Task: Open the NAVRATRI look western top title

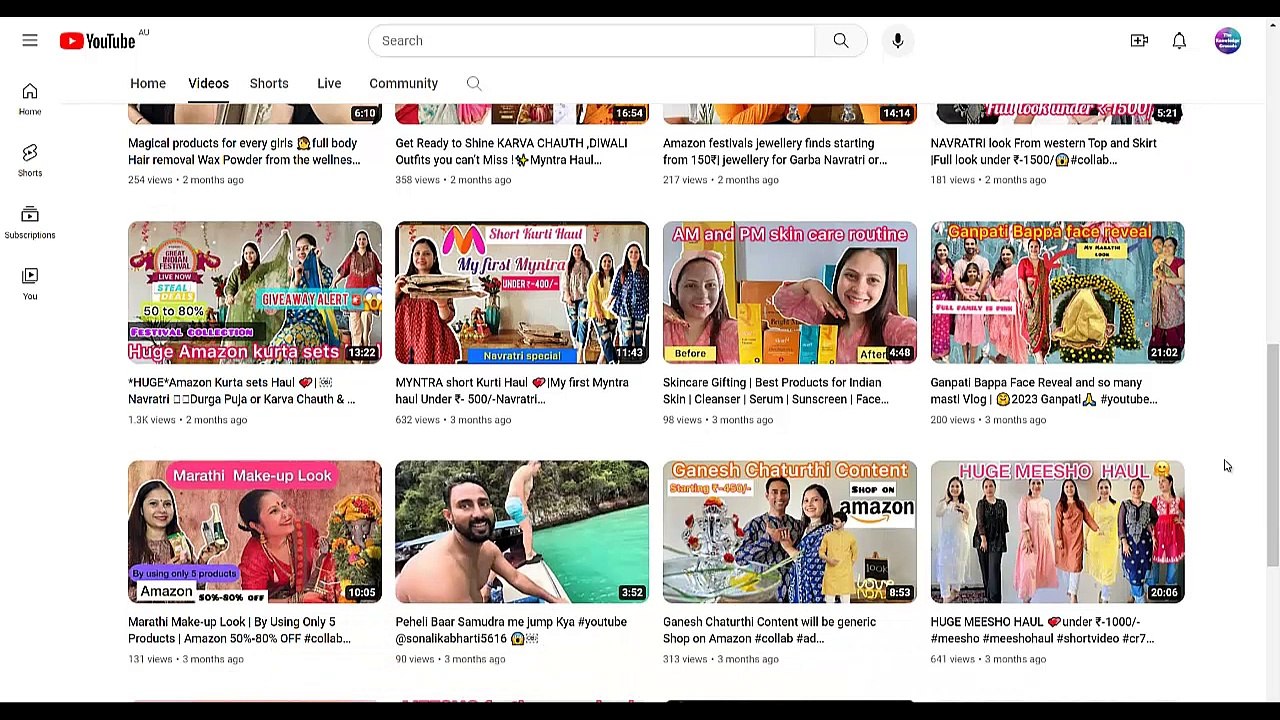Action: coord(1043,152)
